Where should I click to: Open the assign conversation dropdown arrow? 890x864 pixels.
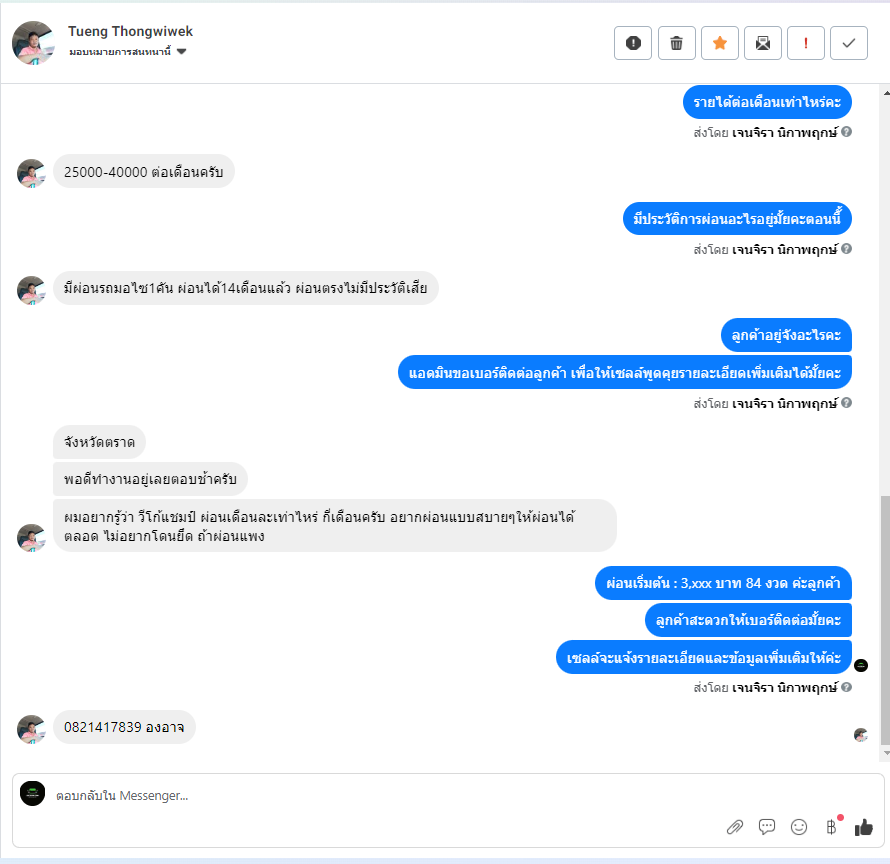[x=182, y=52]
